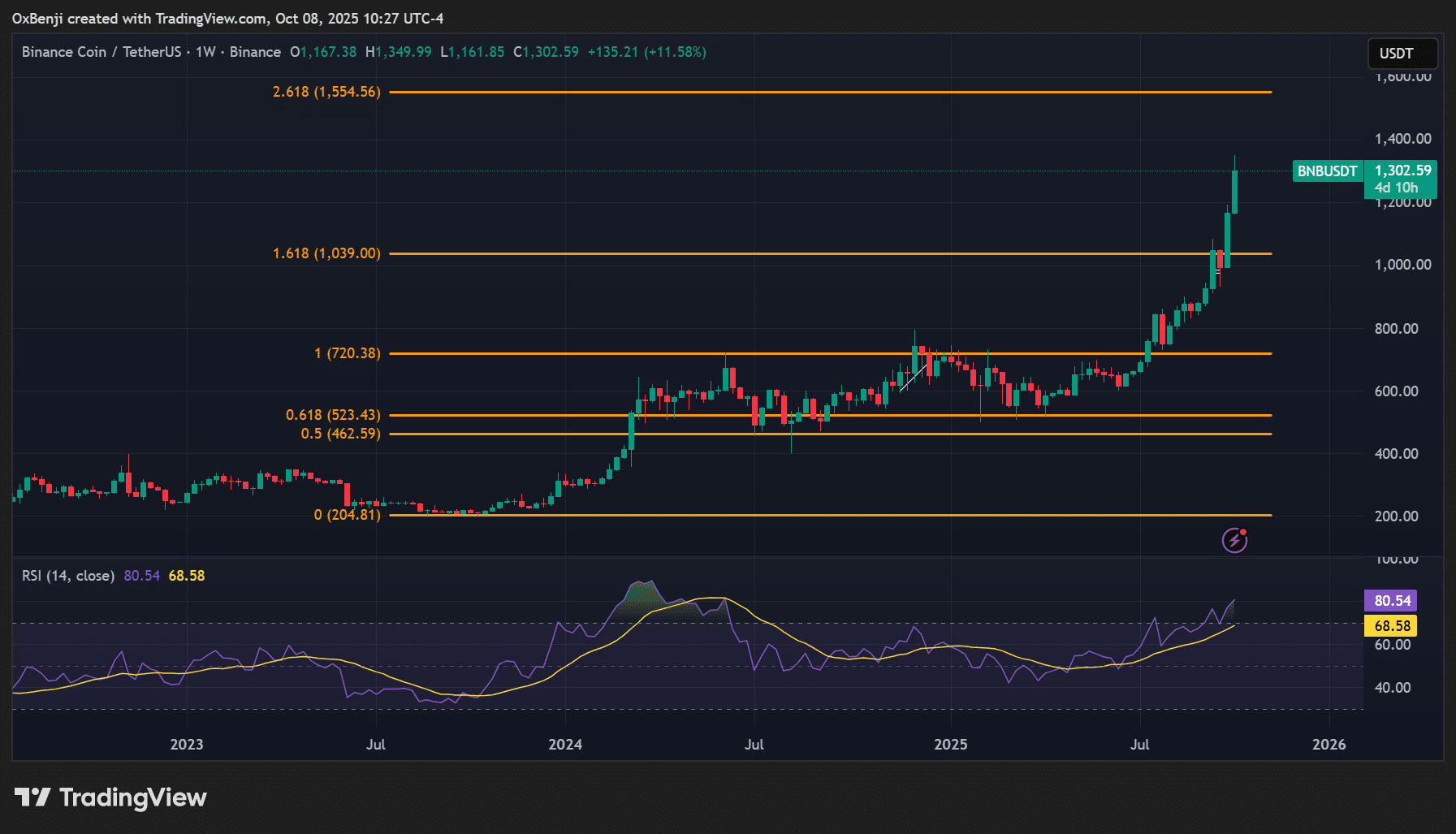The image size is (1456, 834).
Task: Click the 2024 label on time axis
Action: [x=565, y=745]
